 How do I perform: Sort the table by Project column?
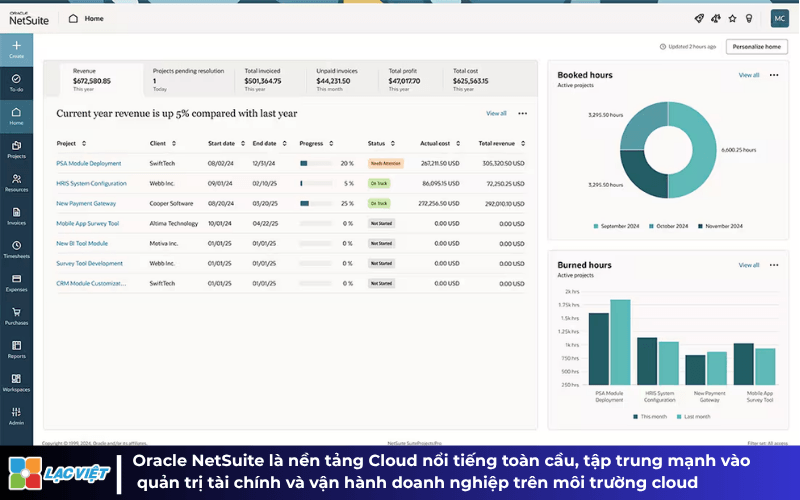tap(84, 143)
